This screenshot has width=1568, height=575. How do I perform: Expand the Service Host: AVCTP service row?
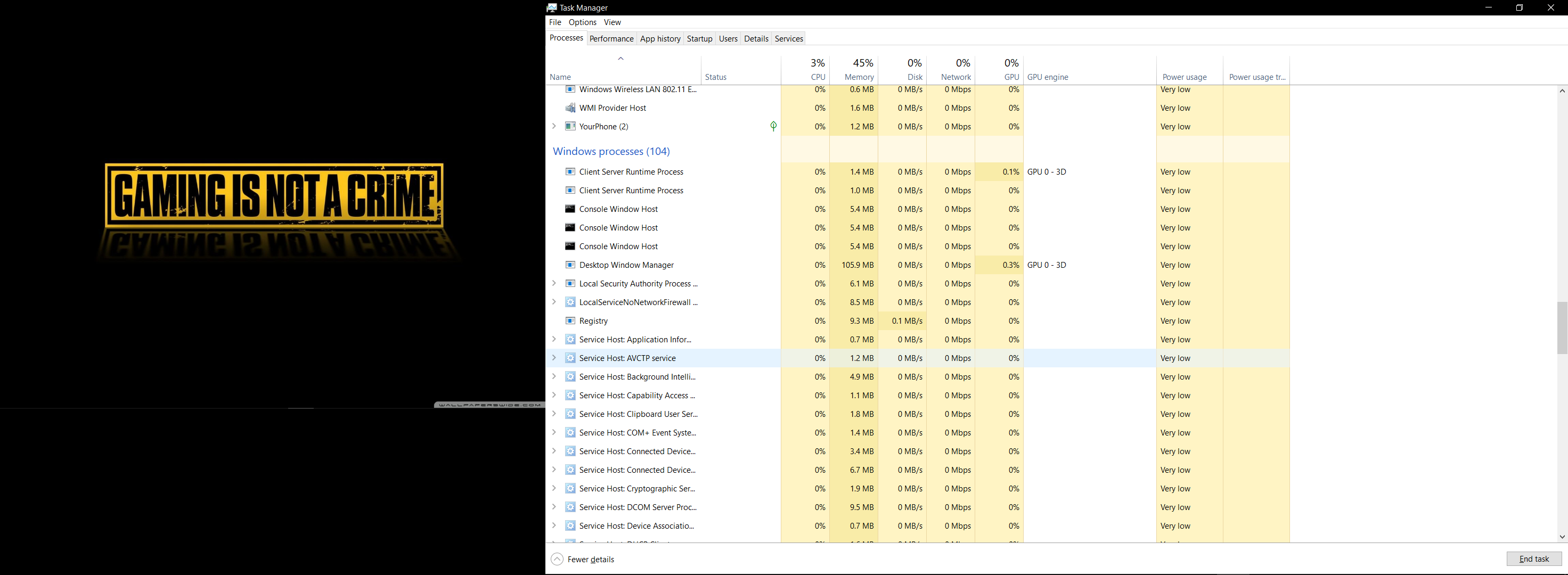556,357
